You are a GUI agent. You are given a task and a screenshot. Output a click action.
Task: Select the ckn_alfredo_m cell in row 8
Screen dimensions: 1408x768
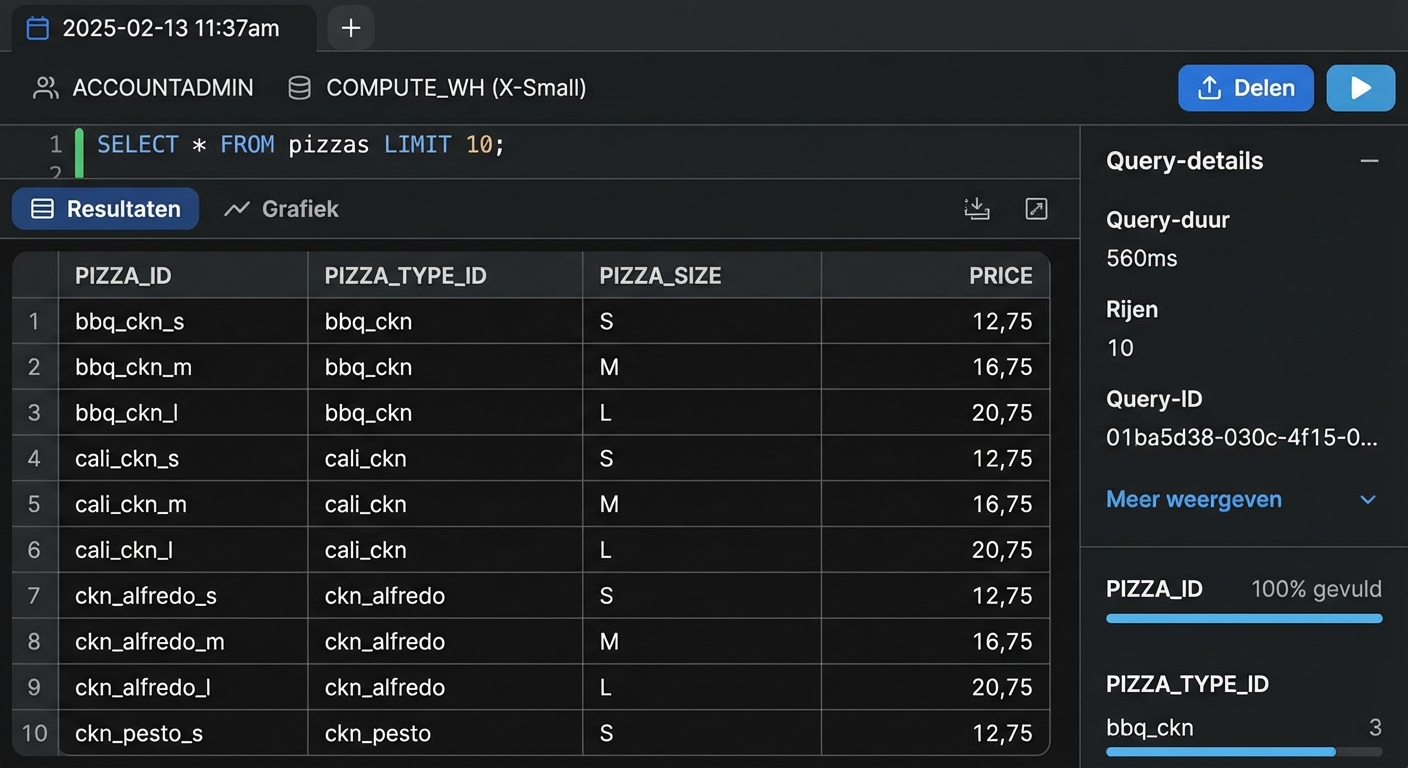149,641
